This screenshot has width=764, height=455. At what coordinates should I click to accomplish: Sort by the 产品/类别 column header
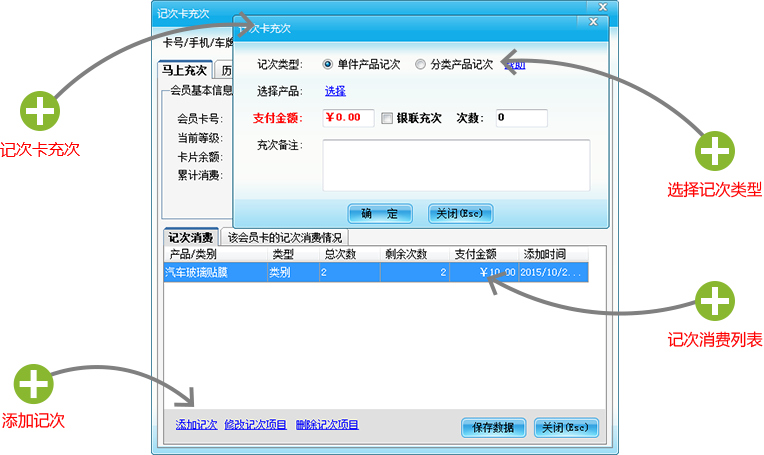pos(216,254)
